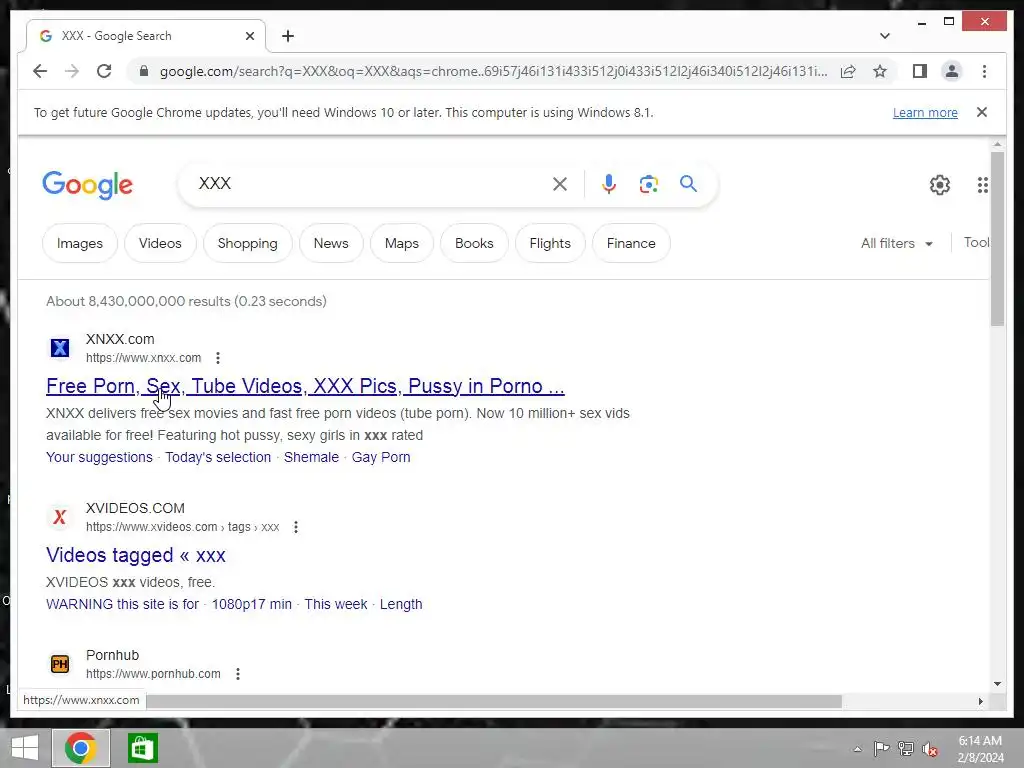
Task: Open 'WARNING this site is for' sitelink
Action: [x=122, y=604]
